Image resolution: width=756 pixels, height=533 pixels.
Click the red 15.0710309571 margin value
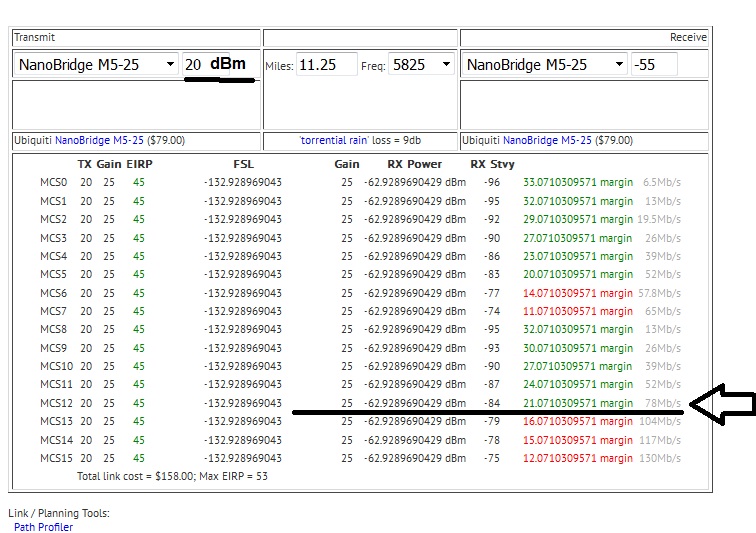pos(578,440)
